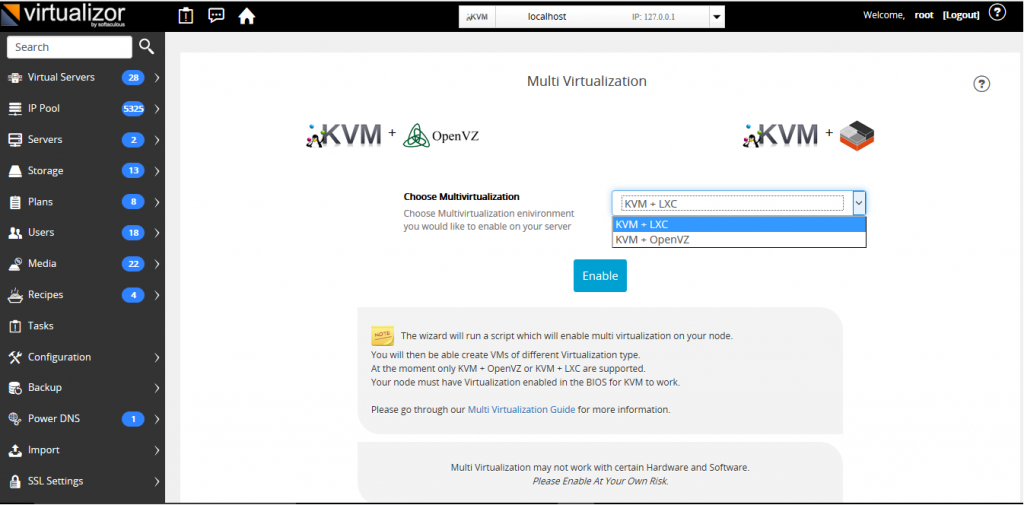Click the Storage sidebar icon
Screen dimensions: 1024x505
pos(15,171)
